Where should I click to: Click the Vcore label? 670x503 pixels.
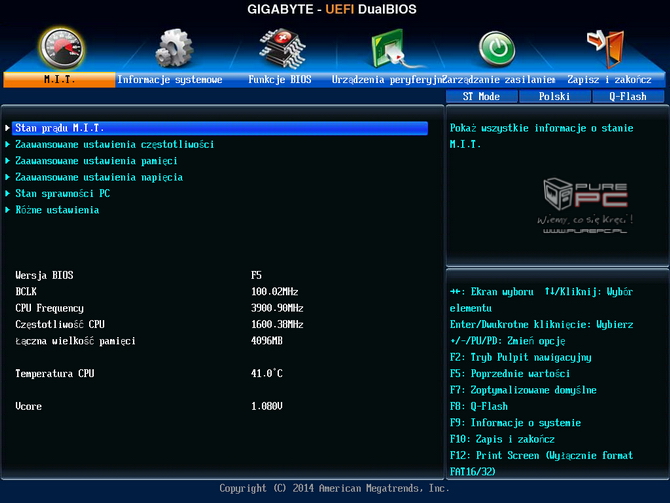29,406
